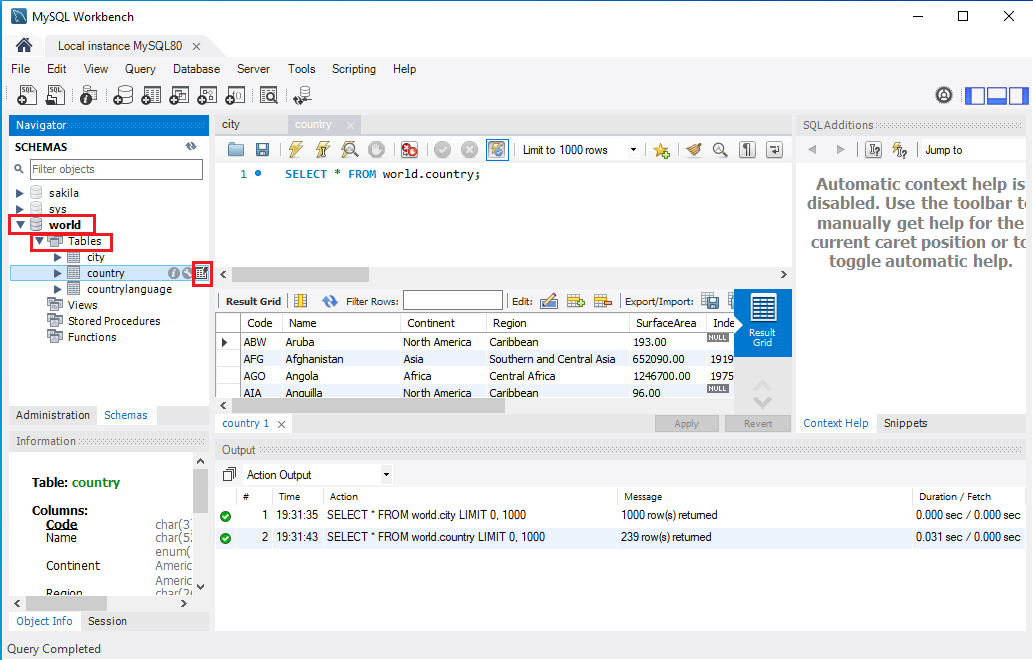Screen dimensions: 1033x660
Task: Create a new schema icon
Action: 123,96
